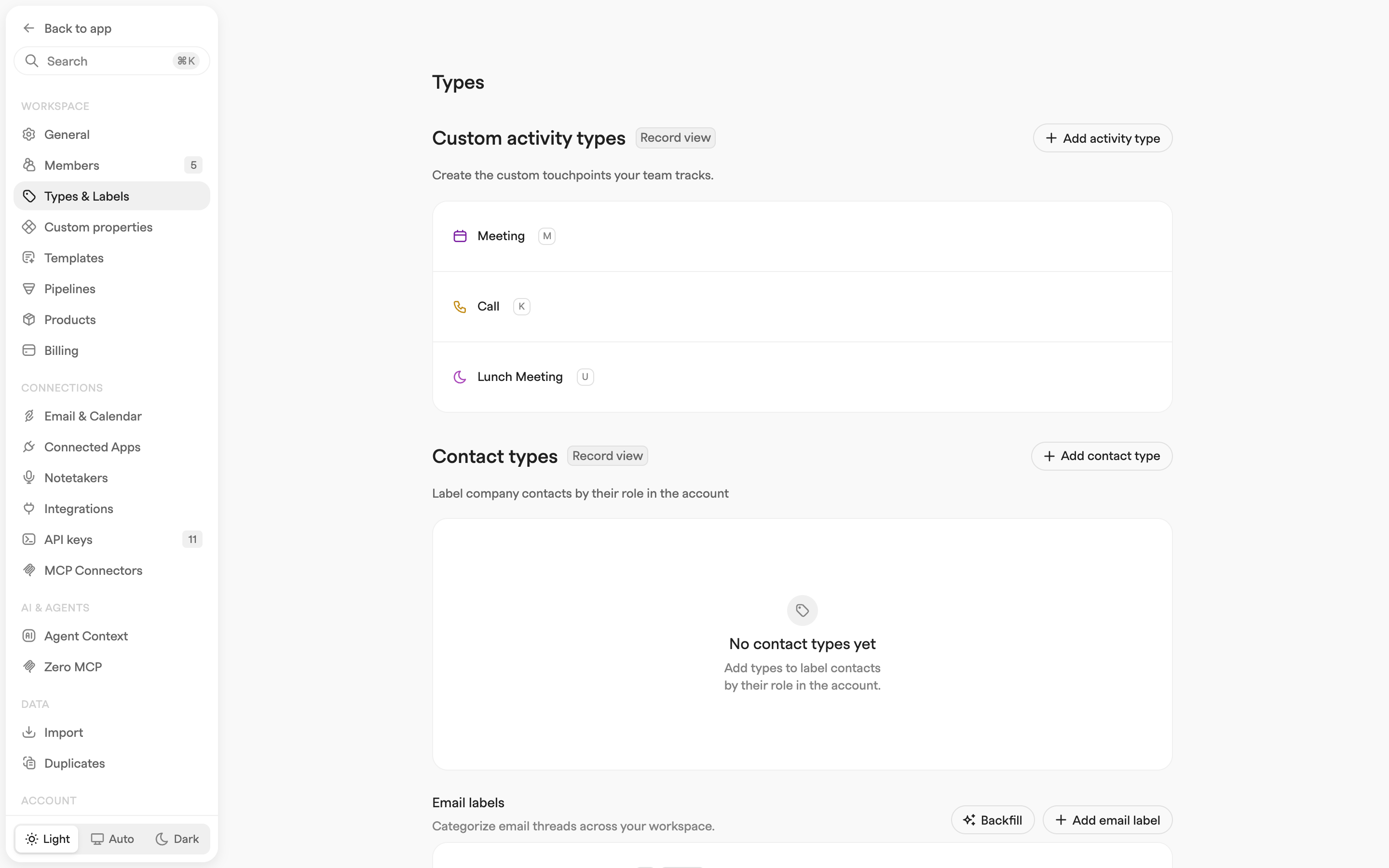Click the API keys terminal icon
The height and width of the screenshot is (868, 1389).
tap(29, 540)
